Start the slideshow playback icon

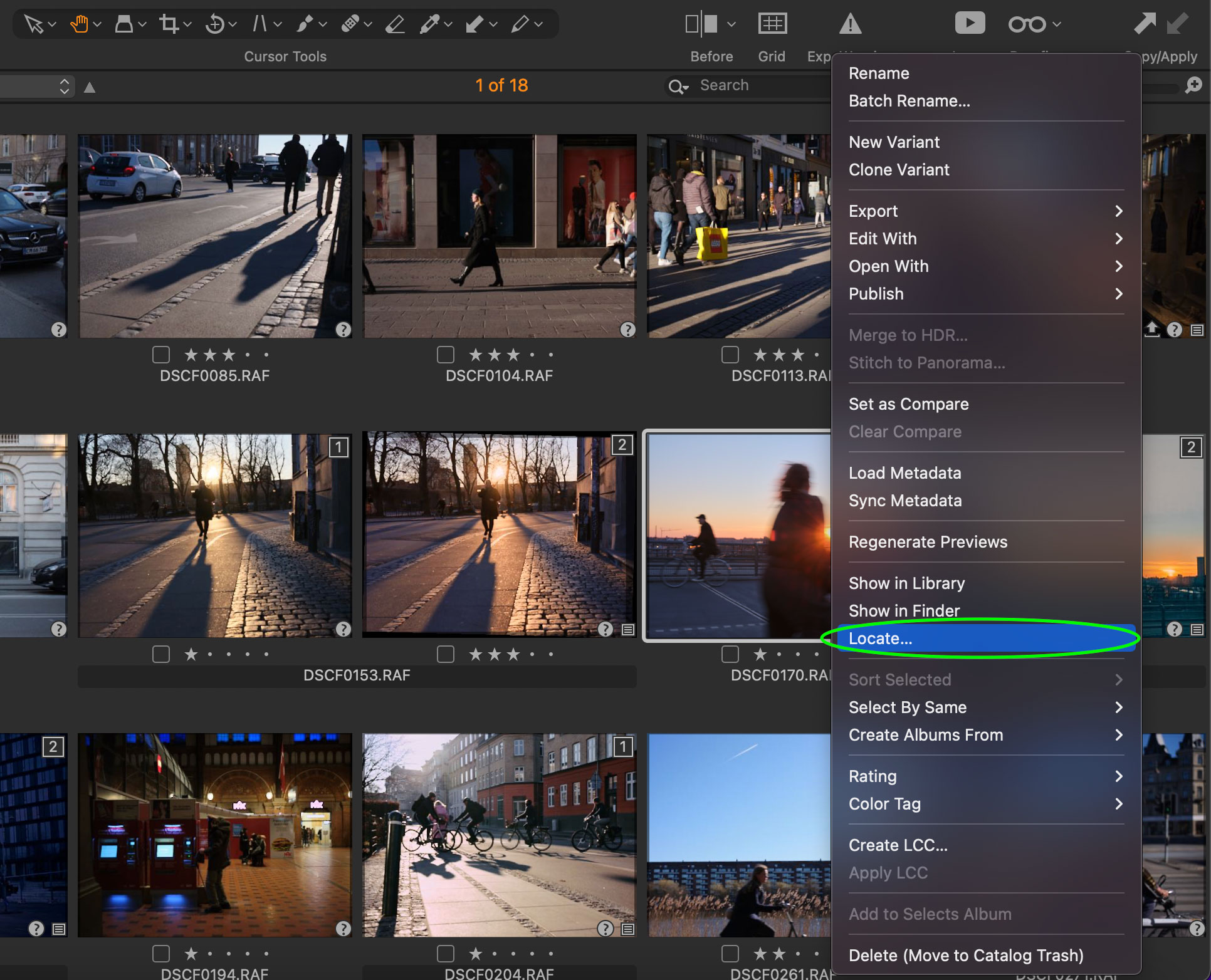click(970, 23)
